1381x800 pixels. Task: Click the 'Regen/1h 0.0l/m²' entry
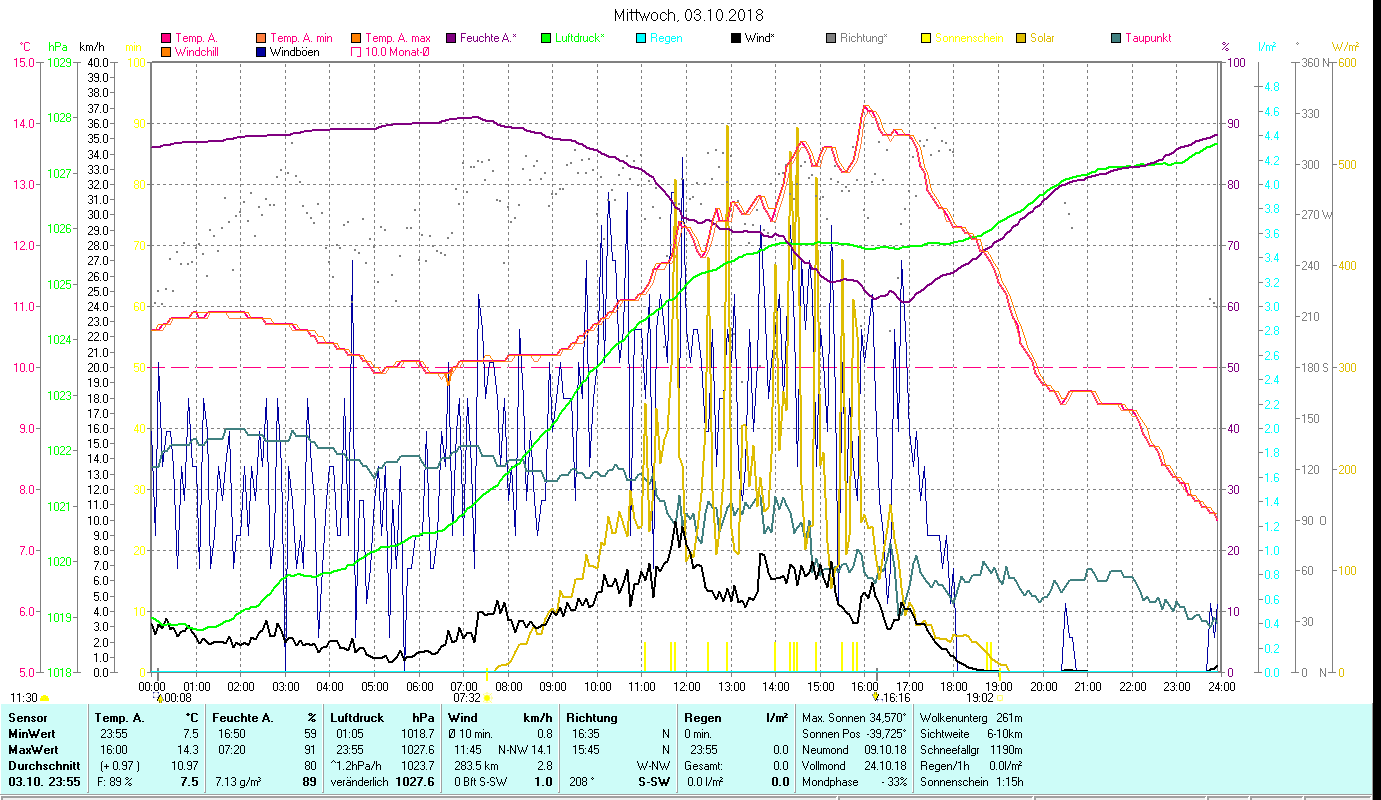pos(970,766)
